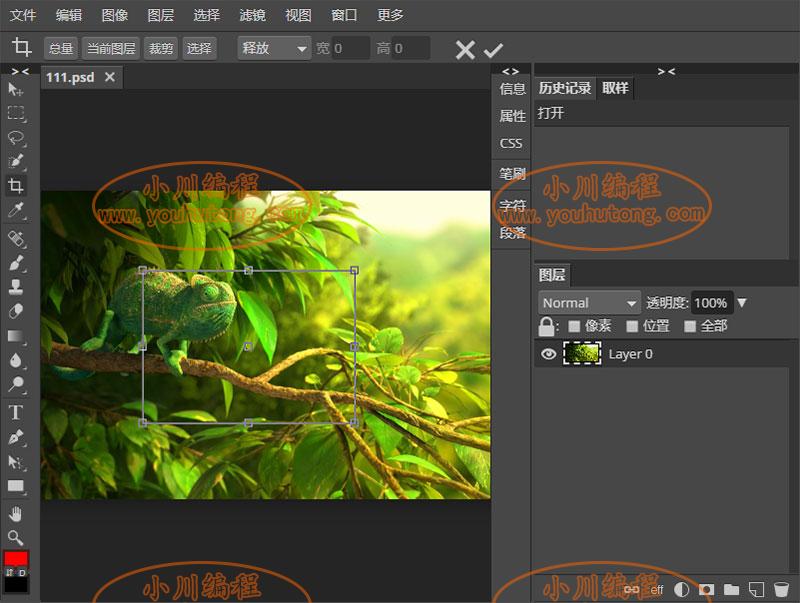Collapse the left toolbar with >< arrows
This screenshot has width=800, height=603.
point(20,71)
